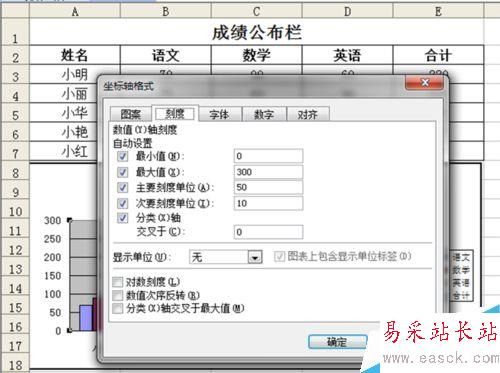
Task: Click the 成绩公布栏 title cell
Action: [x=257, y=32]
